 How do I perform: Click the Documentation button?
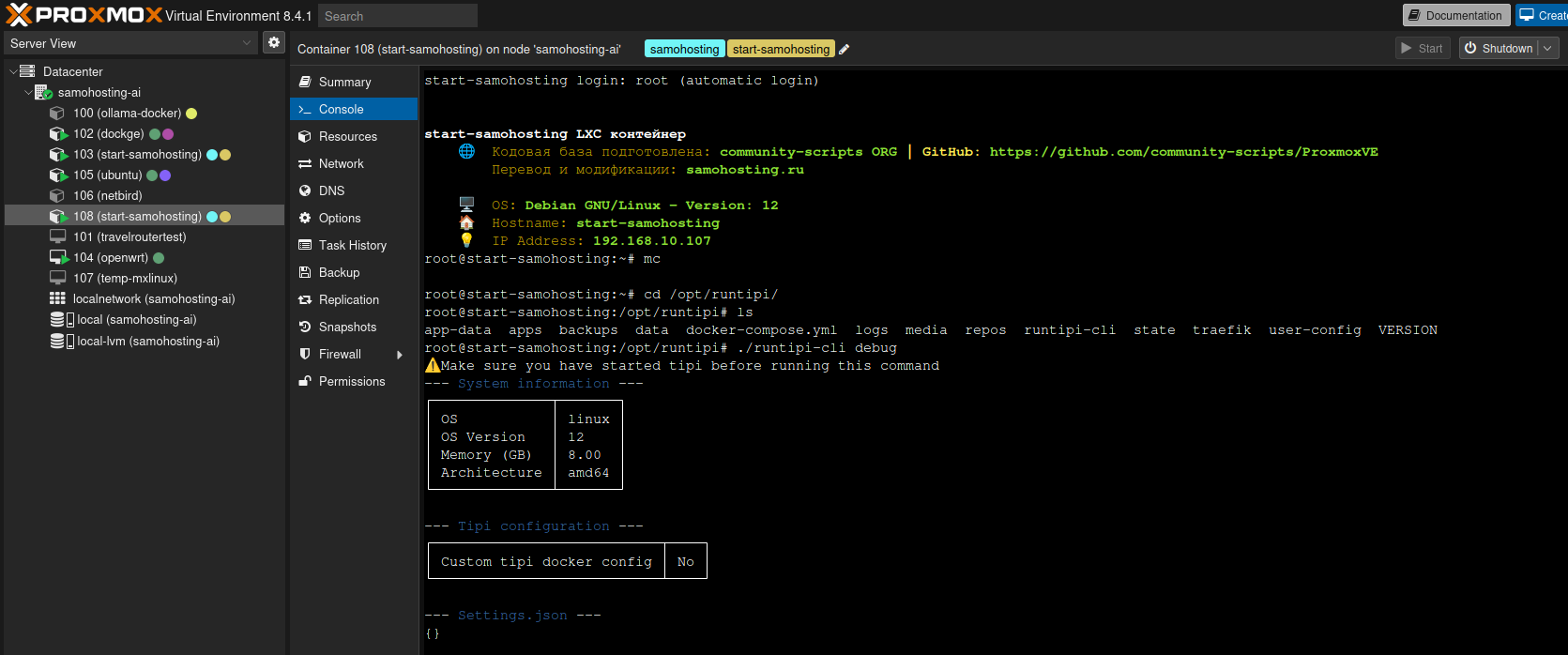[1455, 15]
